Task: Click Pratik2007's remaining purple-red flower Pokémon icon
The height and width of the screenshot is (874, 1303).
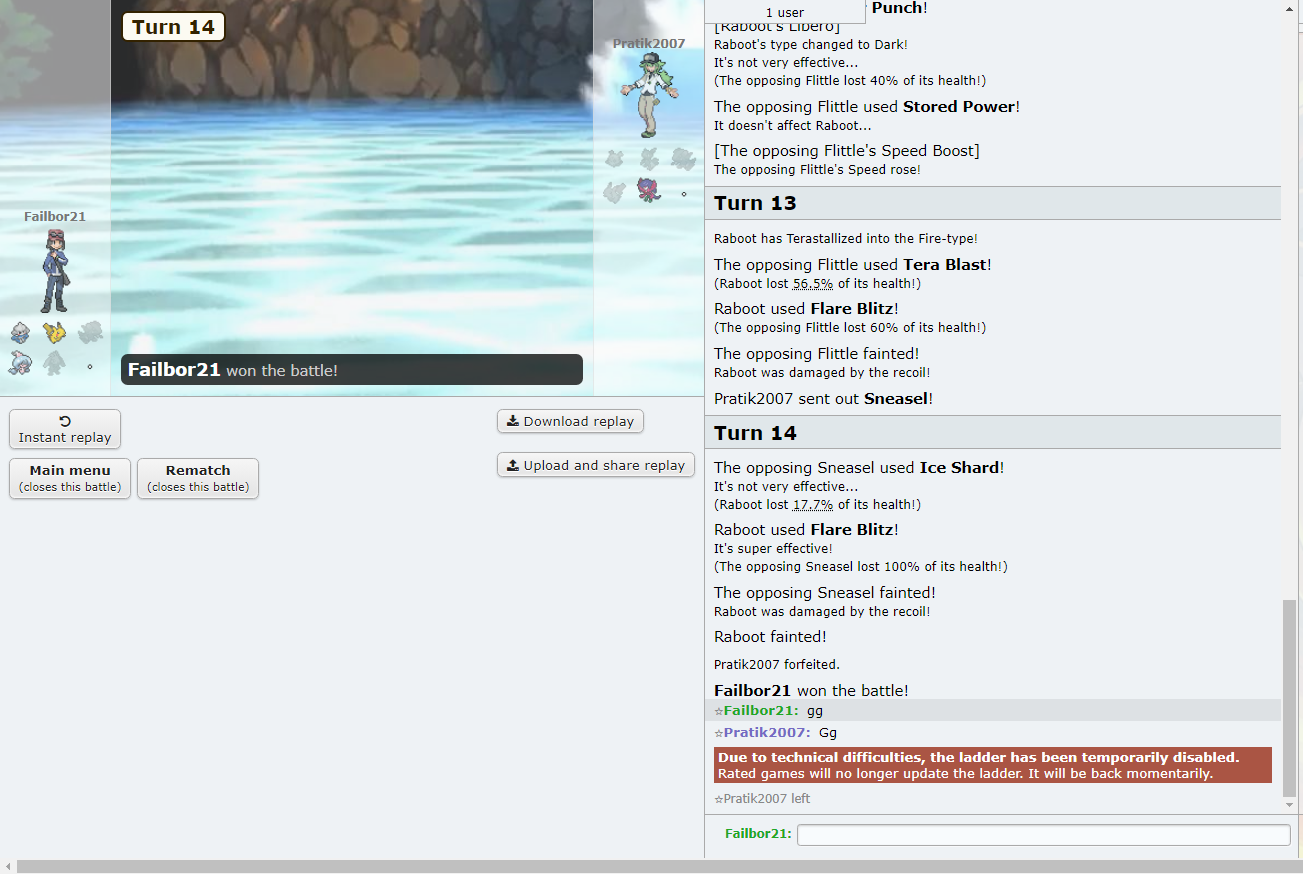Action: point(649,189)
